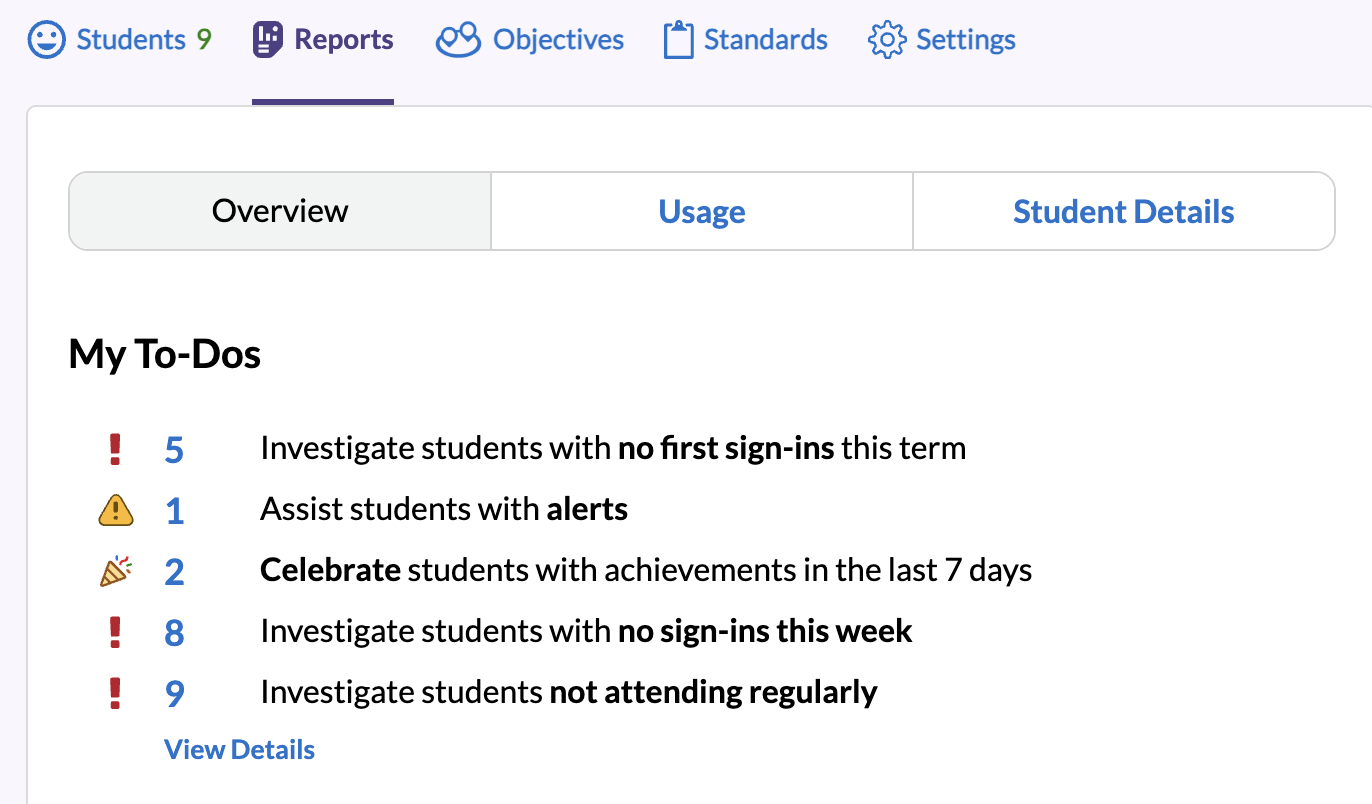
Task: Open the 2 students with achievements
Action: click(174, 572)
